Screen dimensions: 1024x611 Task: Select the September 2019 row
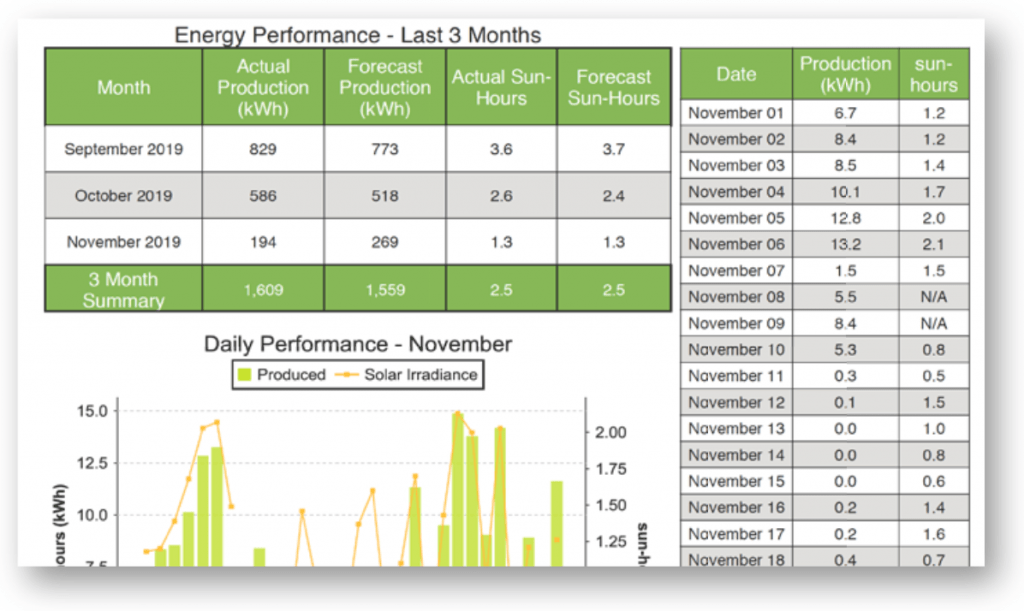tap(123, 148)
